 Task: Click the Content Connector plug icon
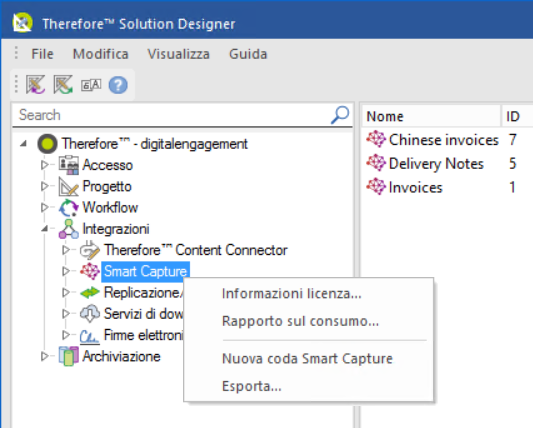90,250
